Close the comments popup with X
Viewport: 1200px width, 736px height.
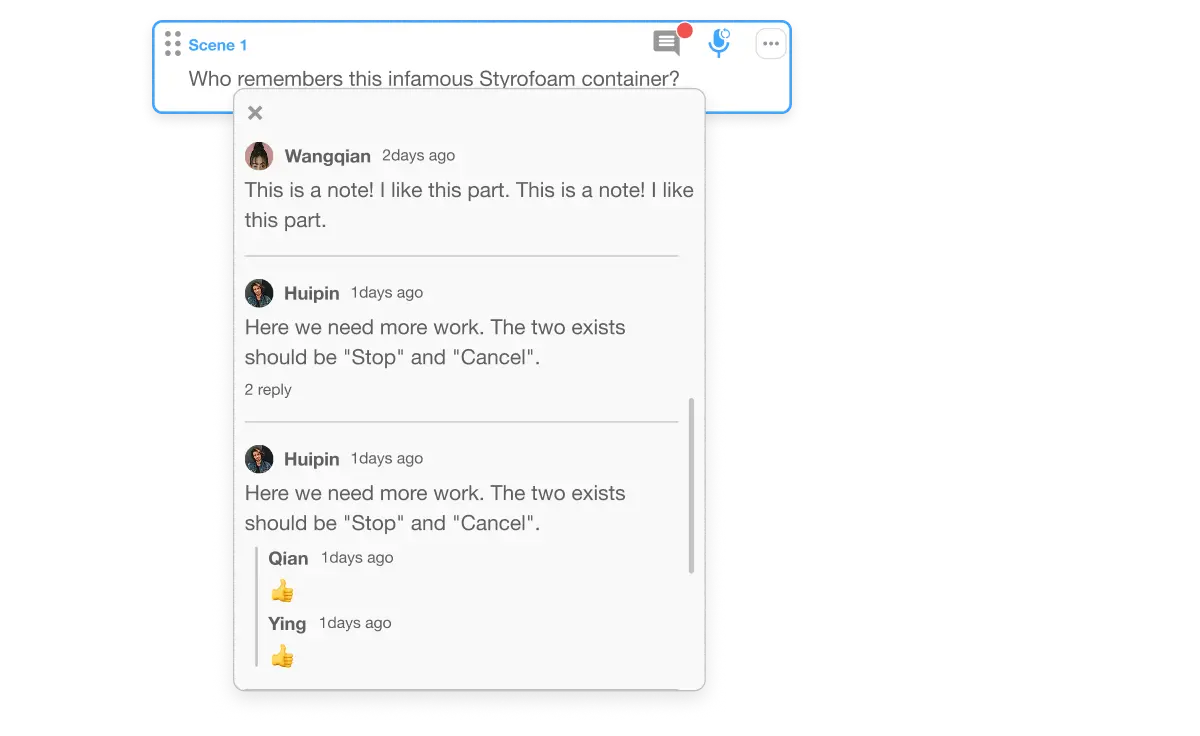coord(255,113)
